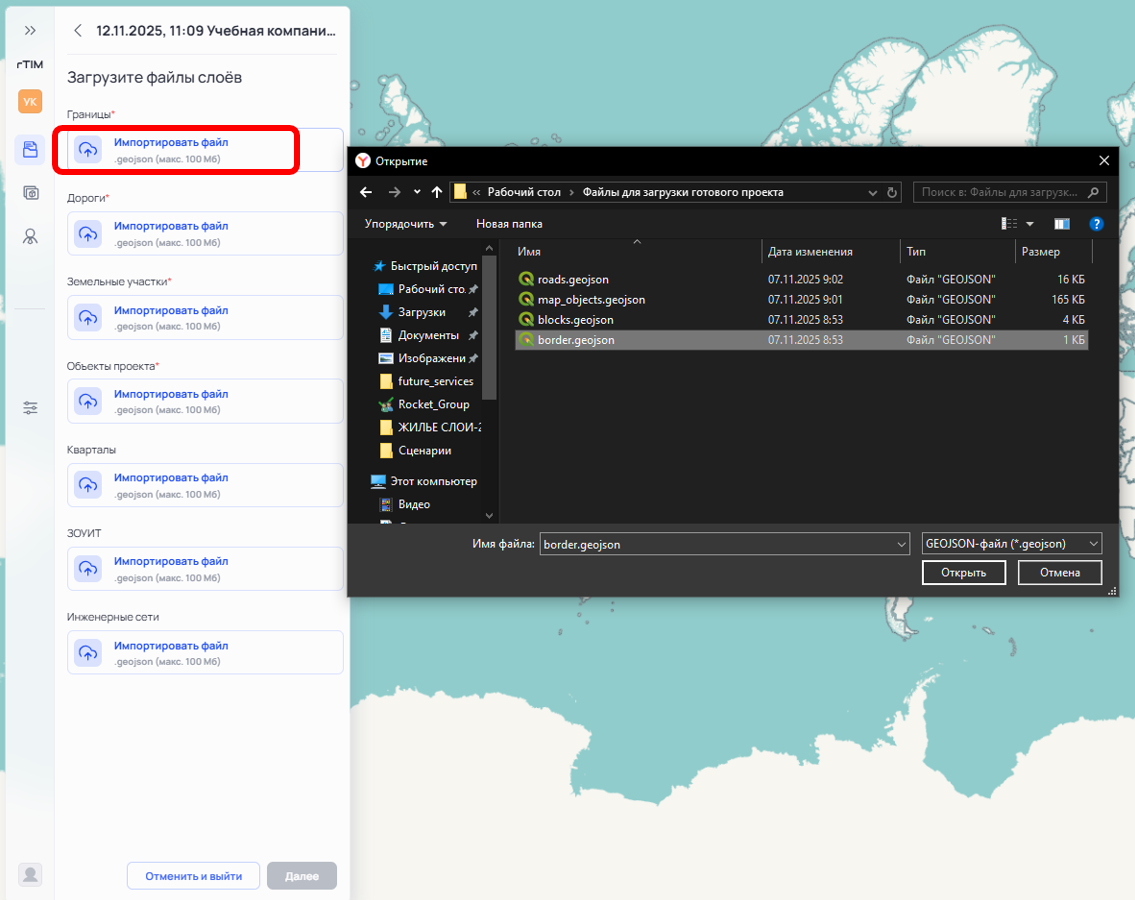Click the Отменить и выйти button
Viewport: 1135px width, 900px height.
click(193, 876)
